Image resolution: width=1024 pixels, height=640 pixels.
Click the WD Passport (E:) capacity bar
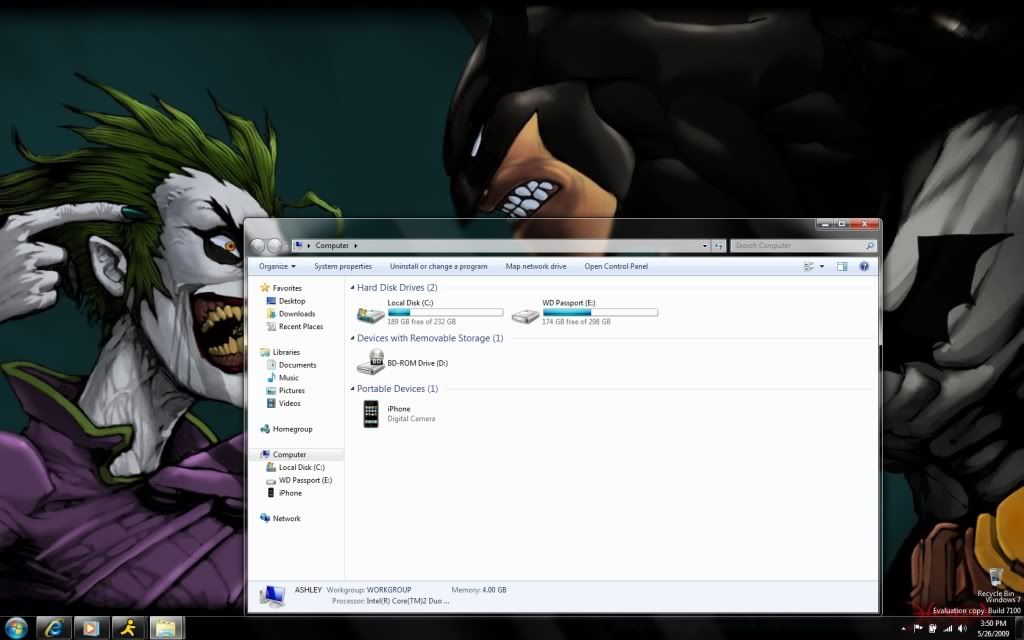coord(600,313)
